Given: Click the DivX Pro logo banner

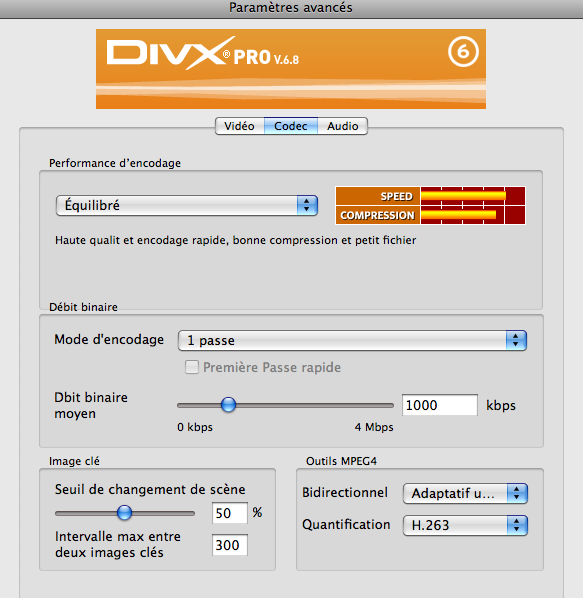Looking at the screenshot, I should (291, 69).
